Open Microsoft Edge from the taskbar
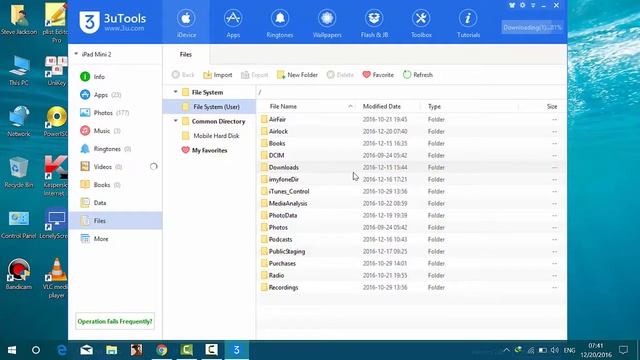The width and height of the screenshot is (640, 360). pos(62,350)
